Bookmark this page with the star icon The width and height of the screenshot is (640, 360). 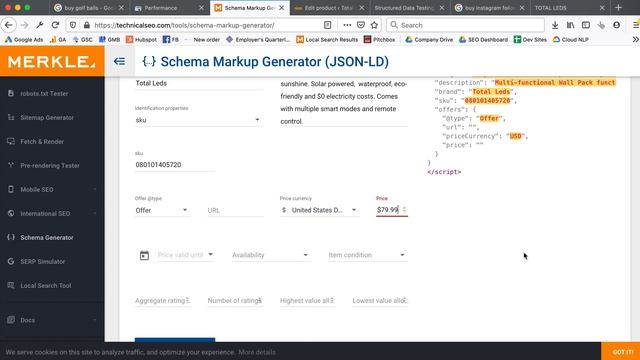pyautogui.click(x=374, y=25)
